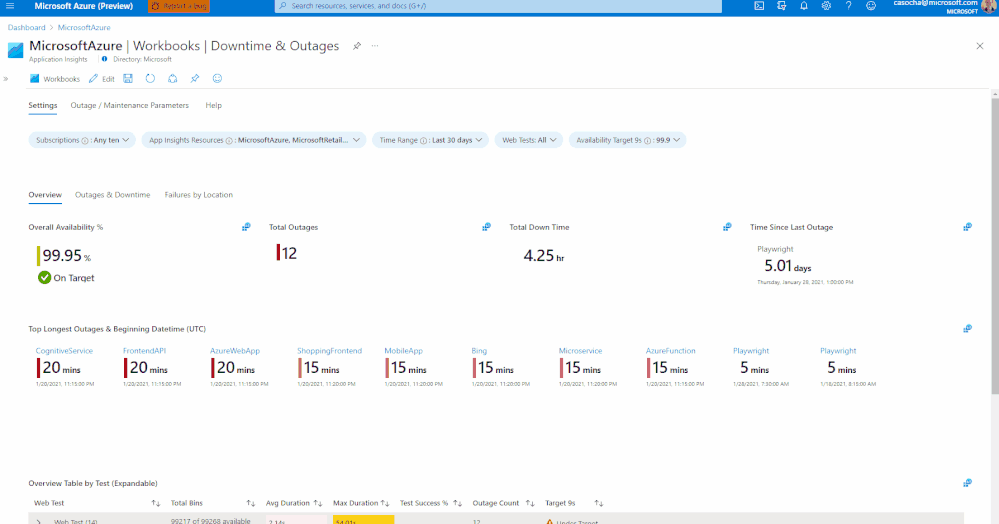Click the AzureWebApp outage tile
The width and height of the screenshot is (999, 524).
click(x=239, y=368)
